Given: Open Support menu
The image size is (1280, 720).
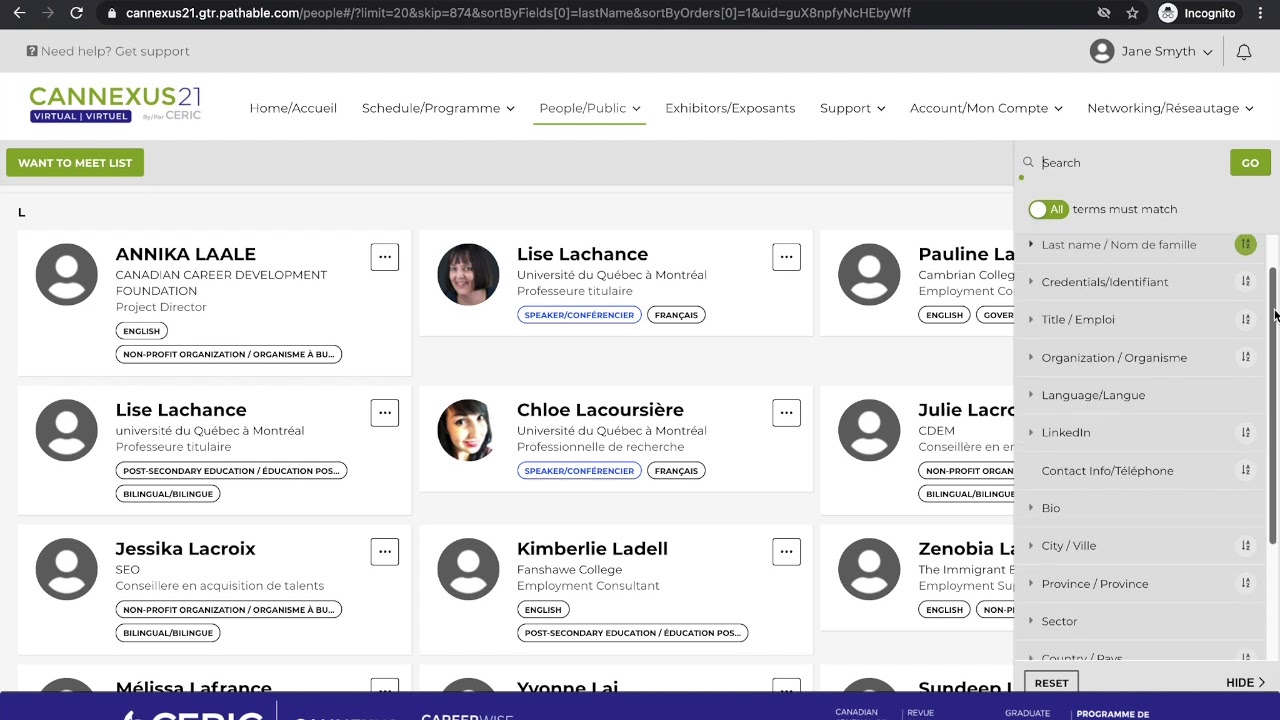Looking at the screenshot, I should click(x=853, y=108).
